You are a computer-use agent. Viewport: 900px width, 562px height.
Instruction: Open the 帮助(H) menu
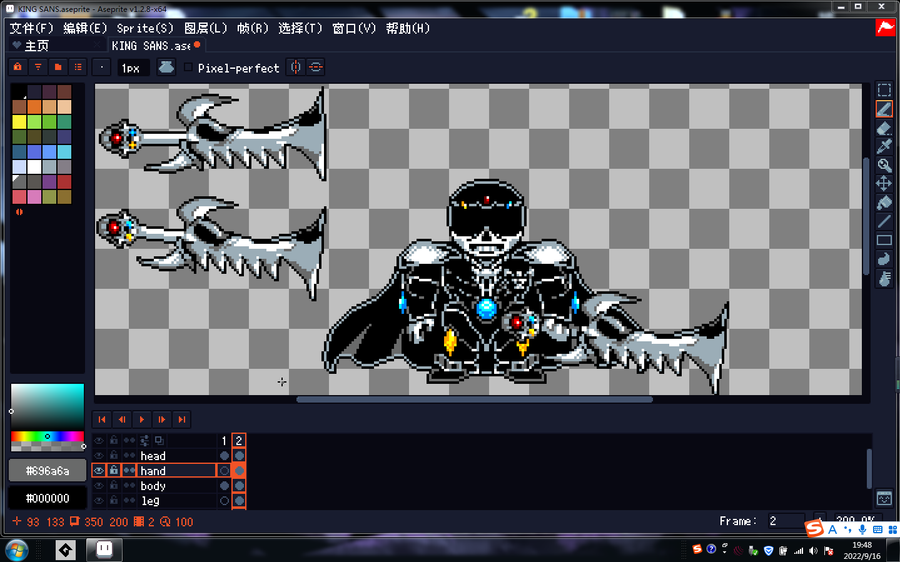[x=408, y=28]
